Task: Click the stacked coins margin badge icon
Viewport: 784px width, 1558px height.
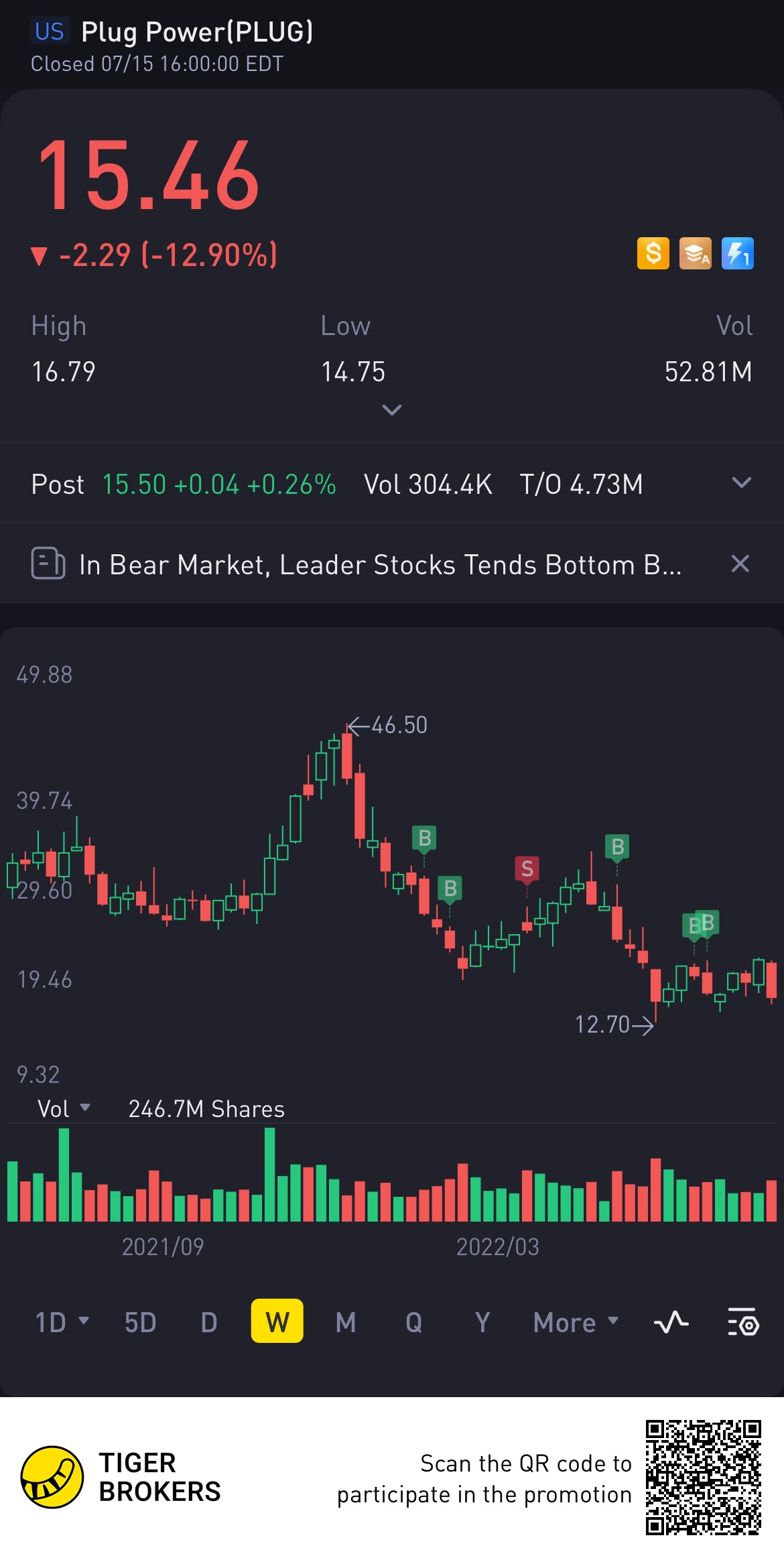Action: pos(695,254)
